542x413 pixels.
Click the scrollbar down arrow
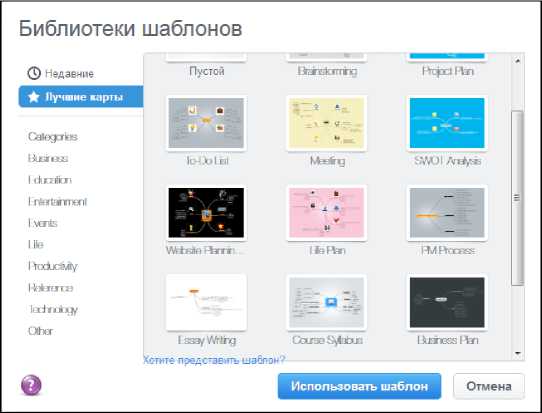click(x=517, y=353)
